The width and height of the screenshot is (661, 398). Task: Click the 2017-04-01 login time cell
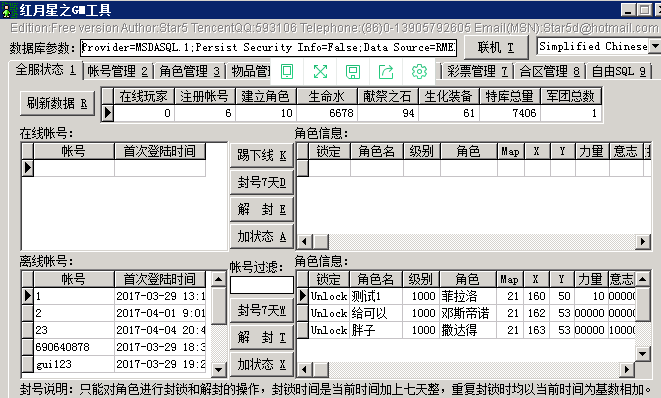(160, 313)
